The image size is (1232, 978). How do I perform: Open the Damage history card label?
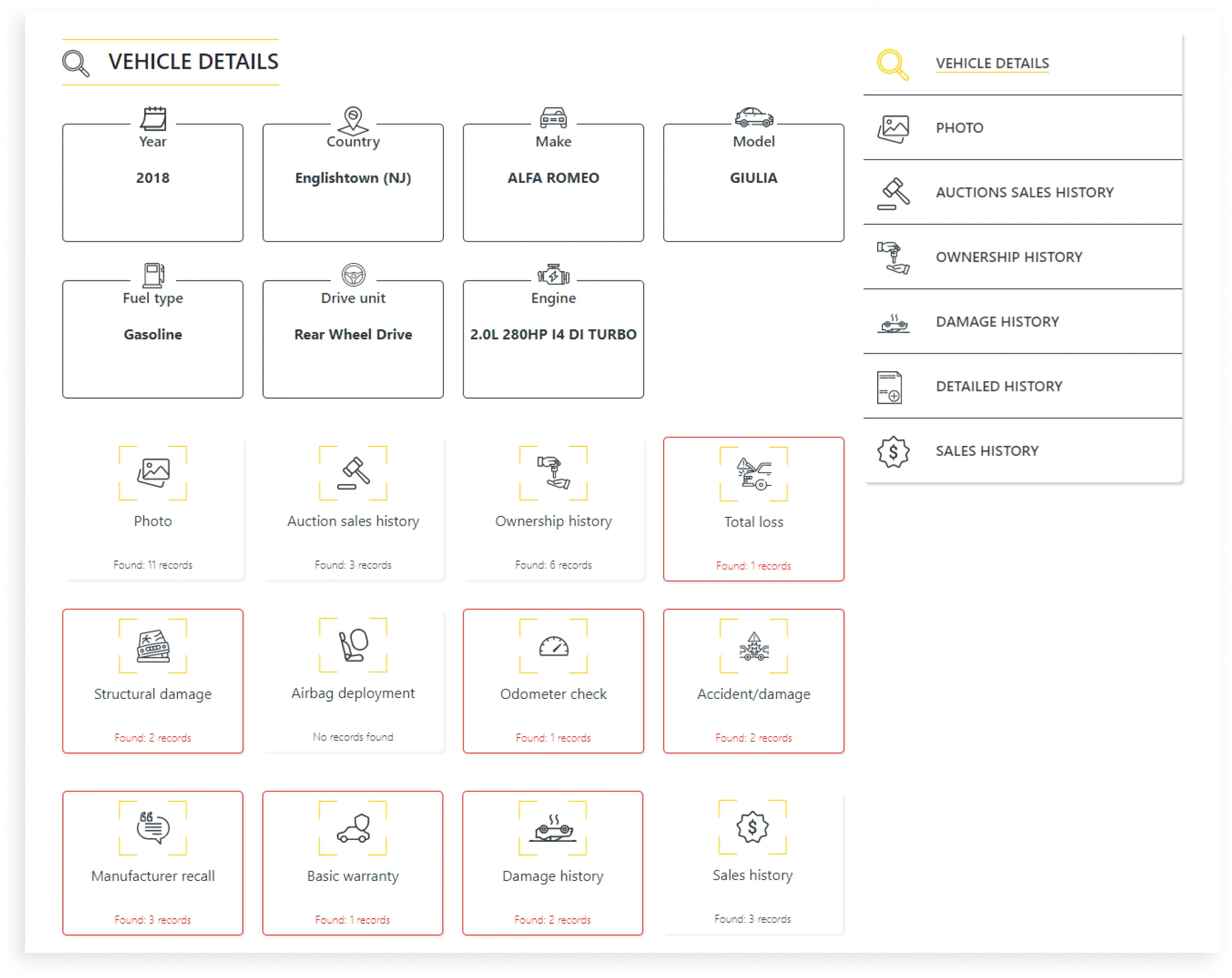pos(553,876)
